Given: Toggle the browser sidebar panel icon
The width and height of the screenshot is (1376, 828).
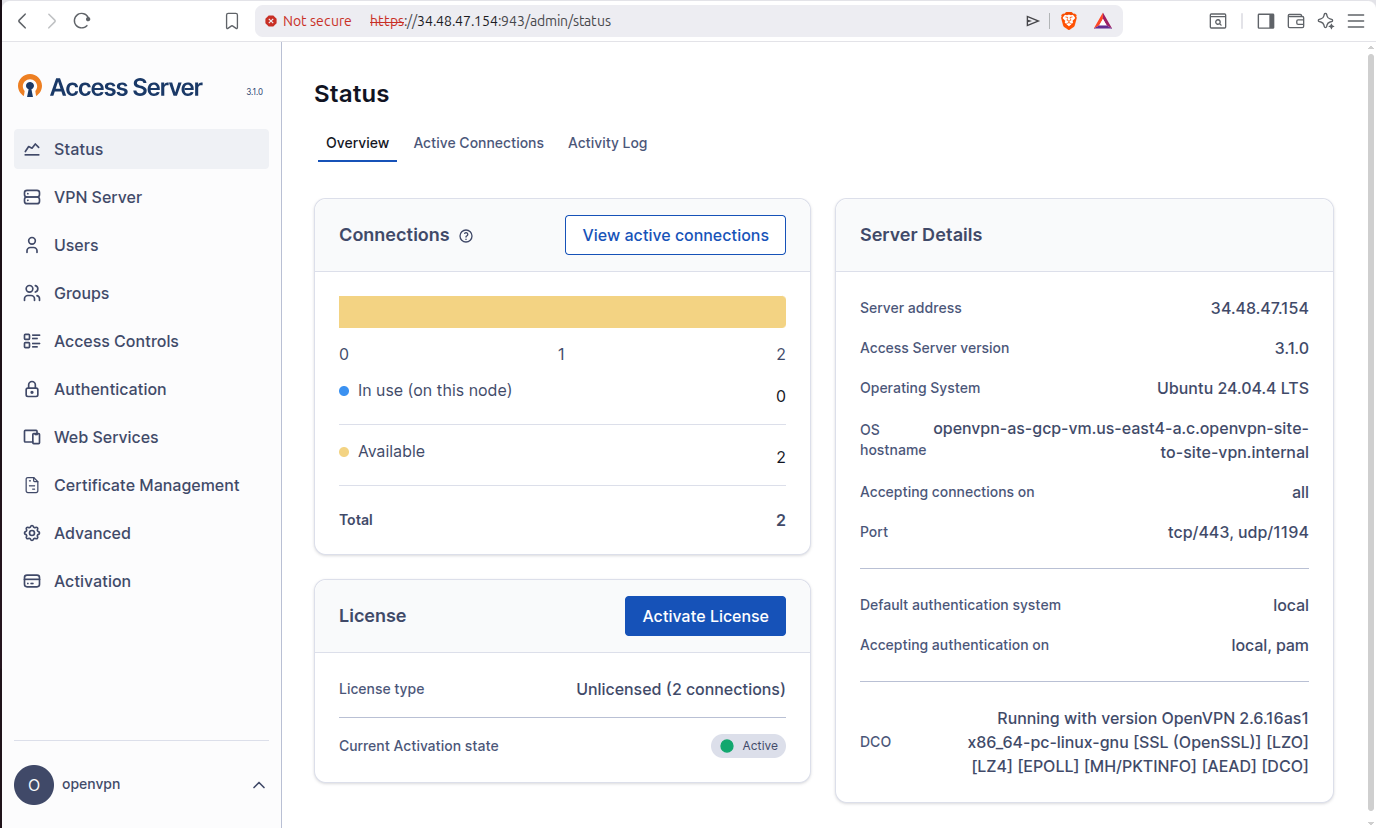Looking at the screenshot, I should [x=1266, y=21].
